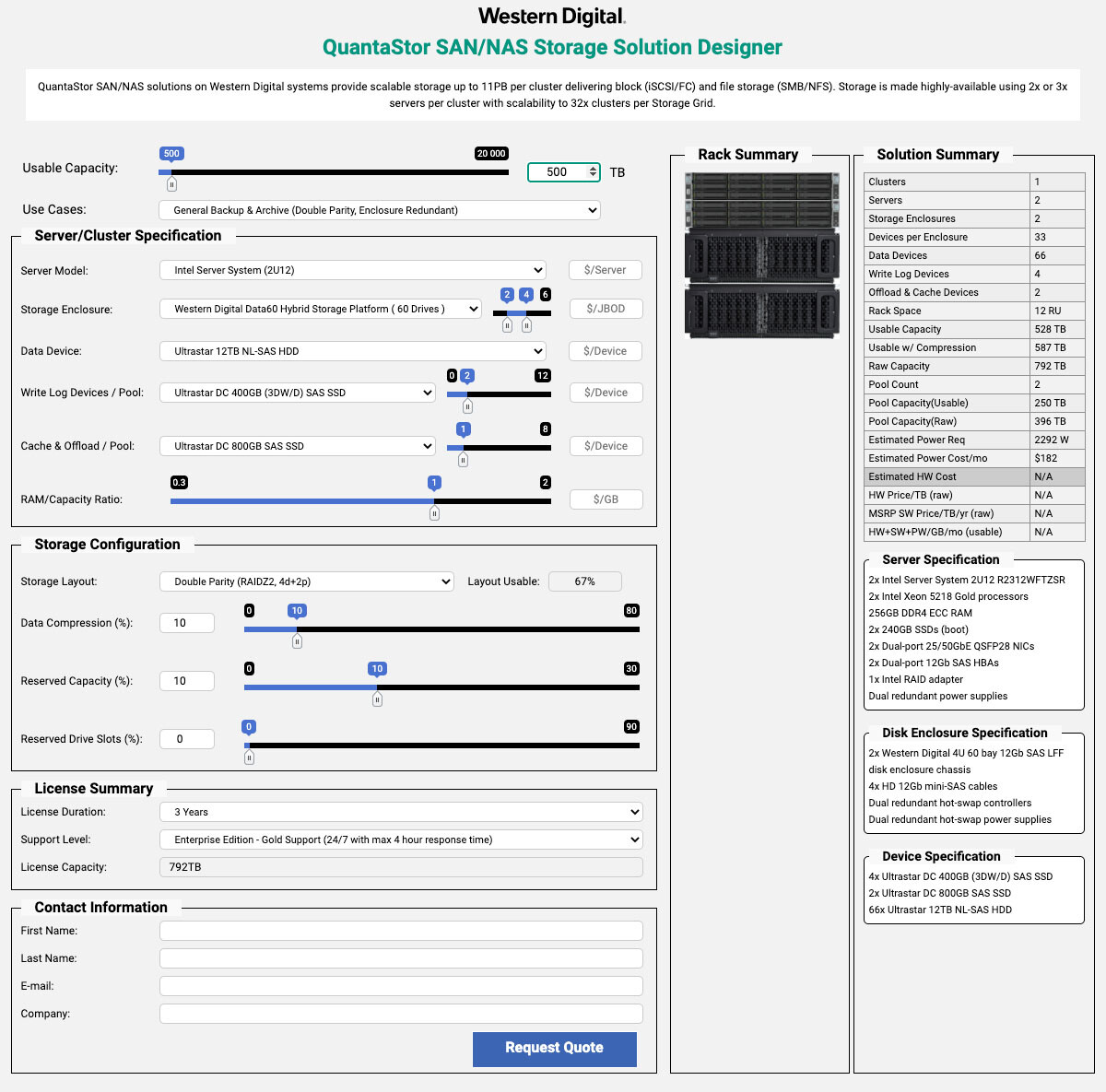Click the $/Server price field
The image size is (1106, 1092).
[x=606, y=270]
